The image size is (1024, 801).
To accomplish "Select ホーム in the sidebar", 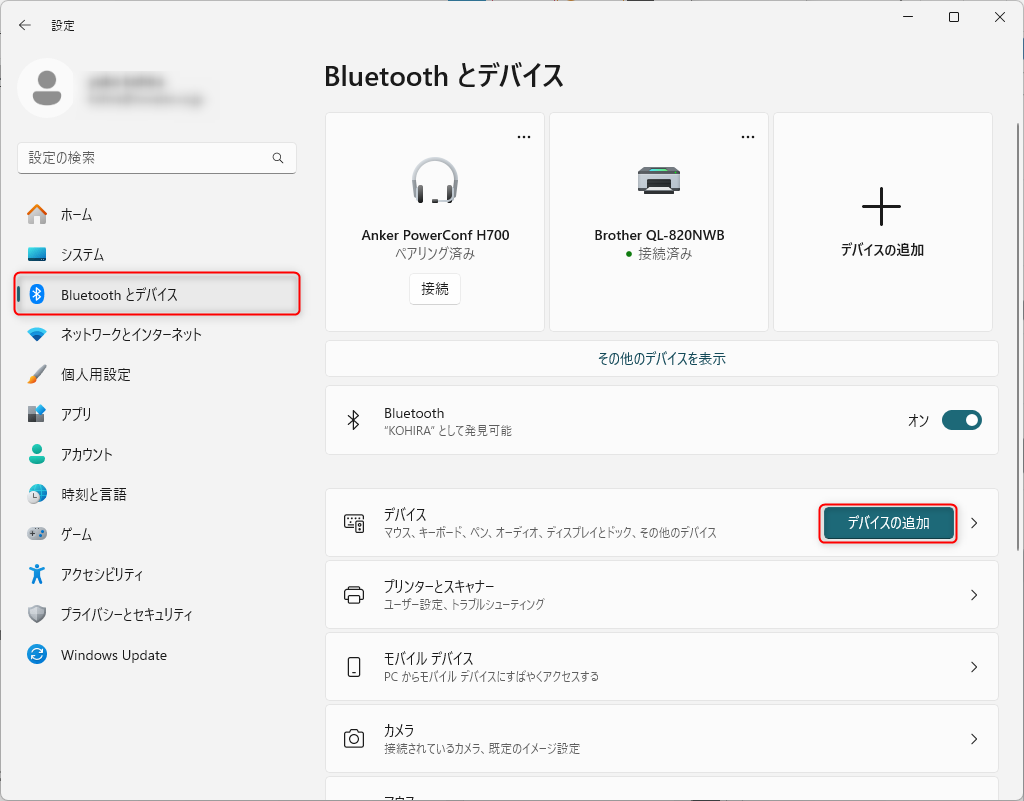I will [x=157, y=214].
